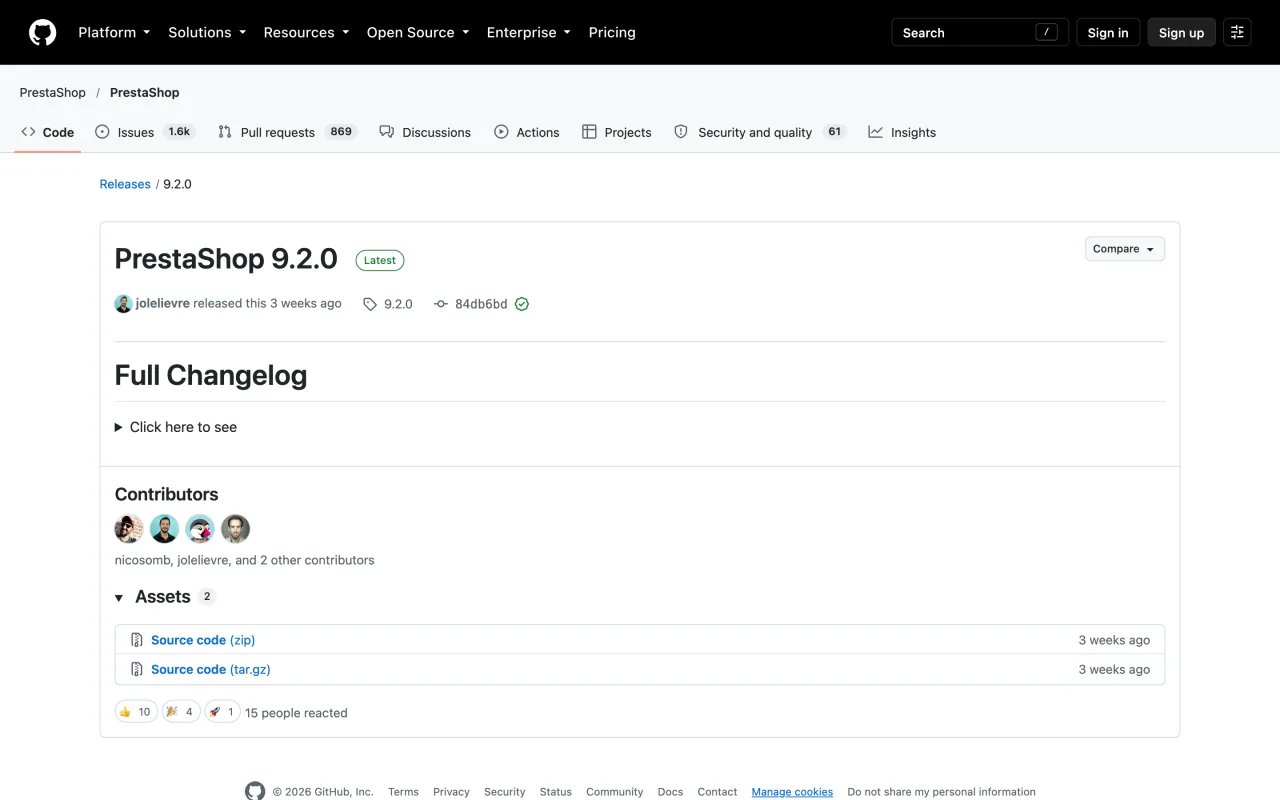
Task: Go to the Actions tab
Action: [527, 132]
